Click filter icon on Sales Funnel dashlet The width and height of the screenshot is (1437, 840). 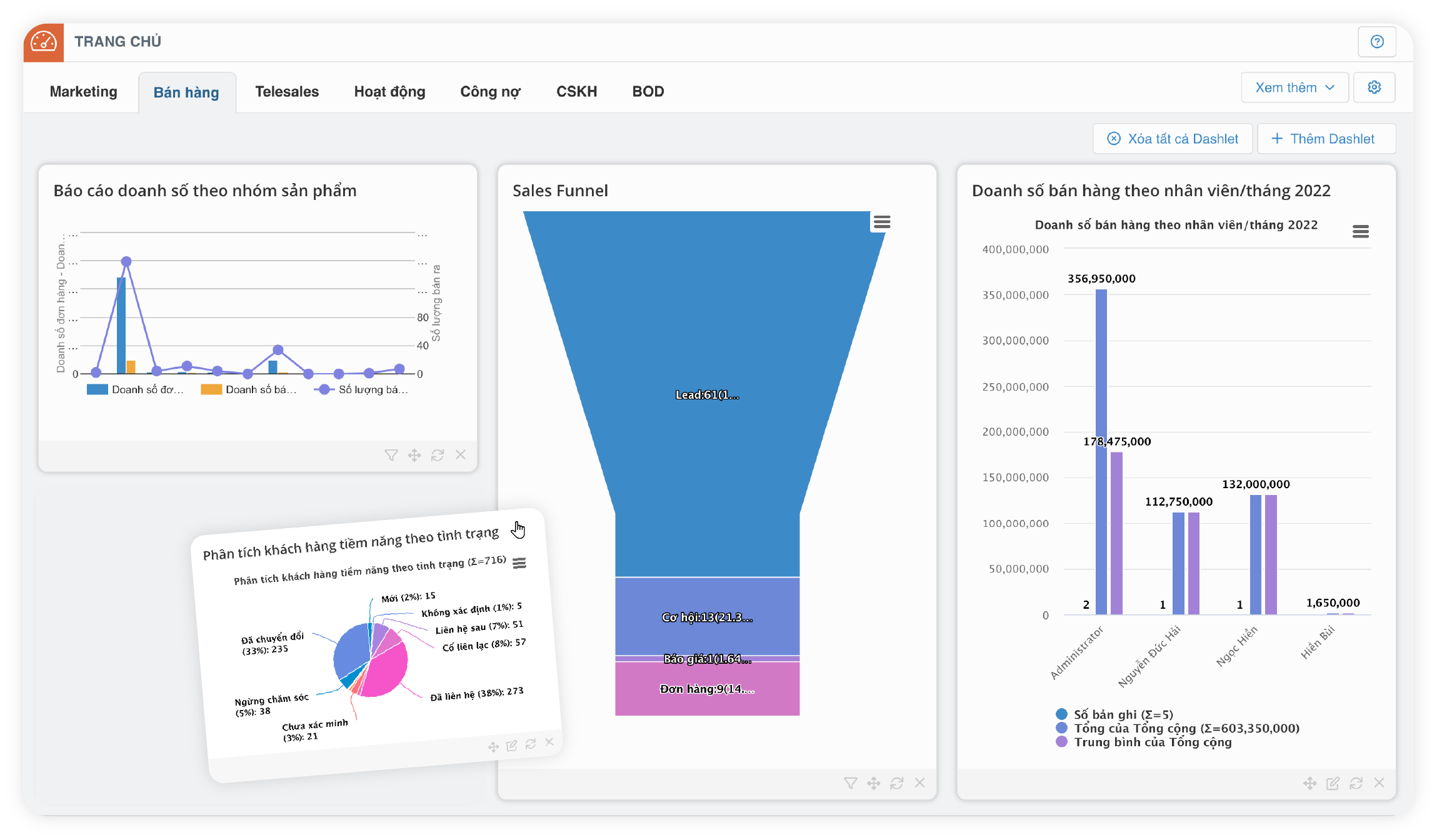(x=850, y=783)
